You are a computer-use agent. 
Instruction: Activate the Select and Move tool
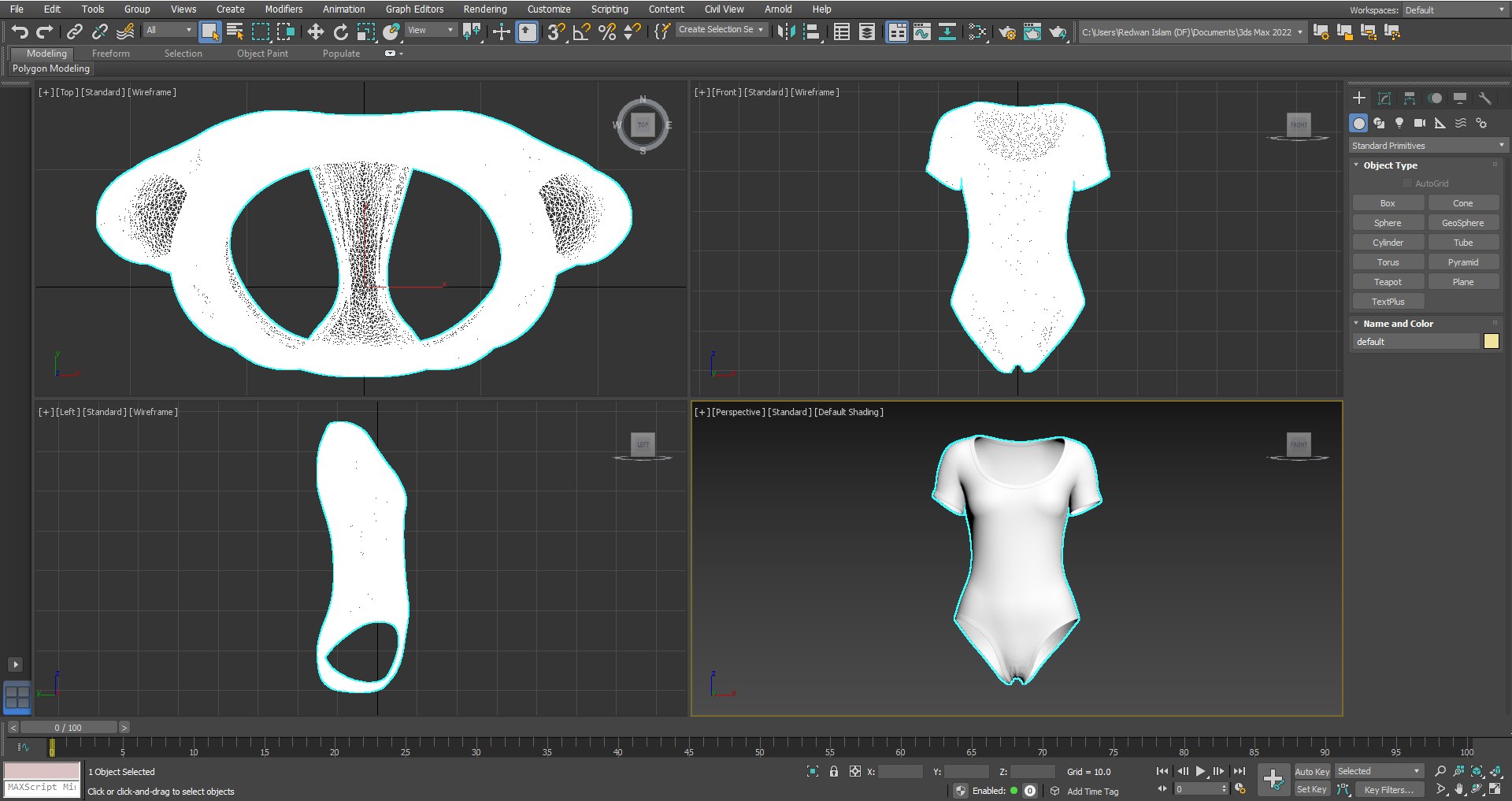tap(316, 32)
